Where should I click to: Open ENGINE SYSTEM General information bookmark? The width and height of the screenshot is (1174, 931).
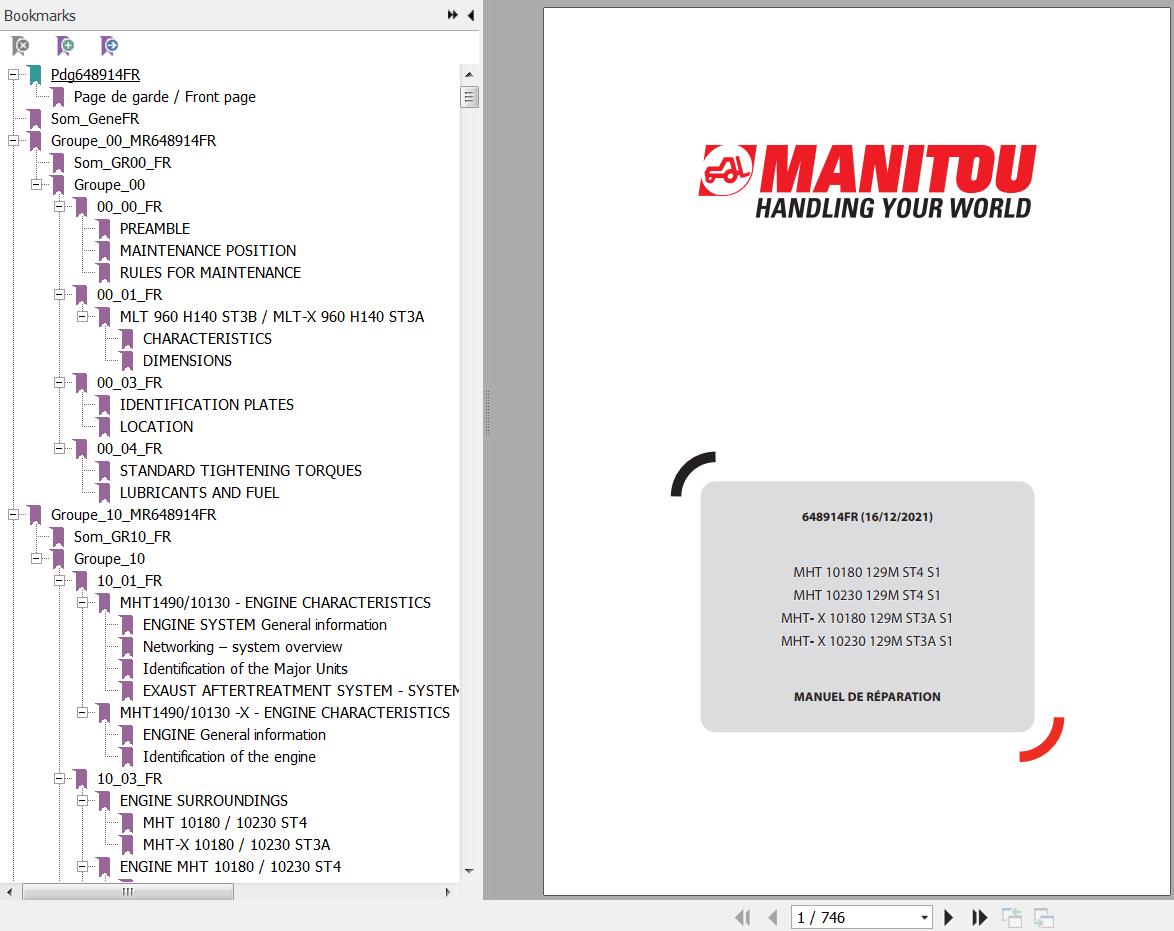click(x=265, y=625)
